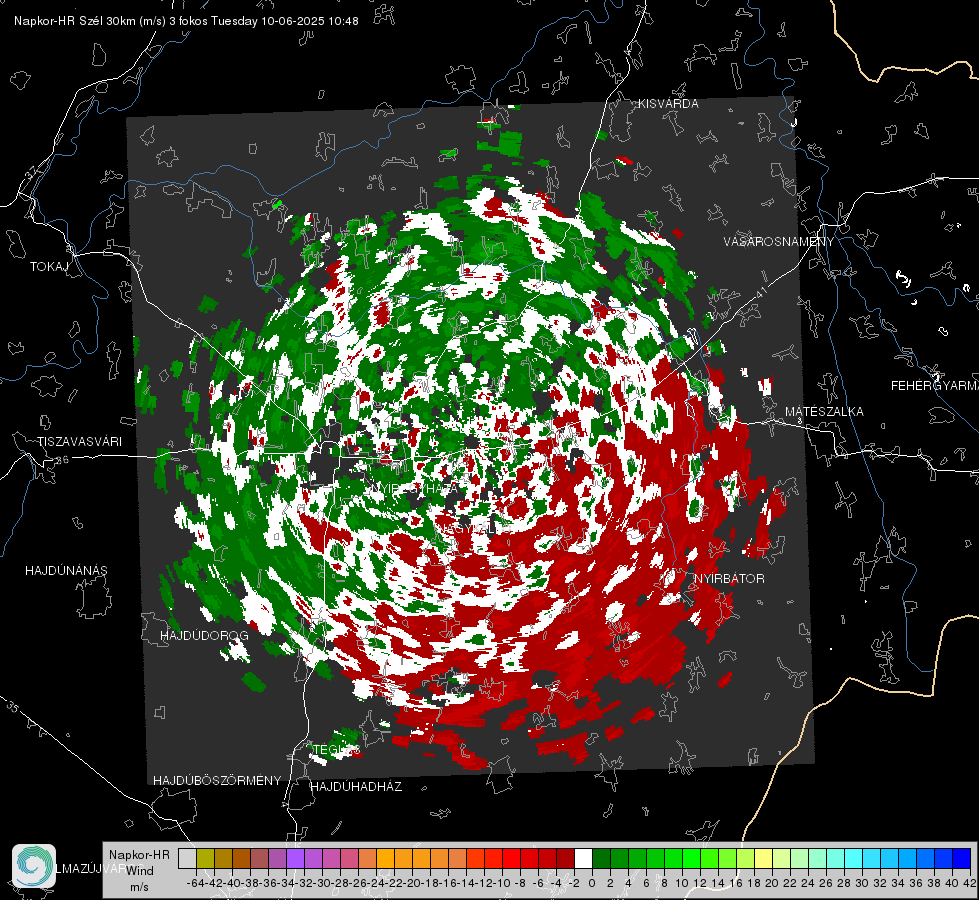Pick the orange swatch between -24 and -22
The width and height of the screenshot is (979, 900).
385,859
